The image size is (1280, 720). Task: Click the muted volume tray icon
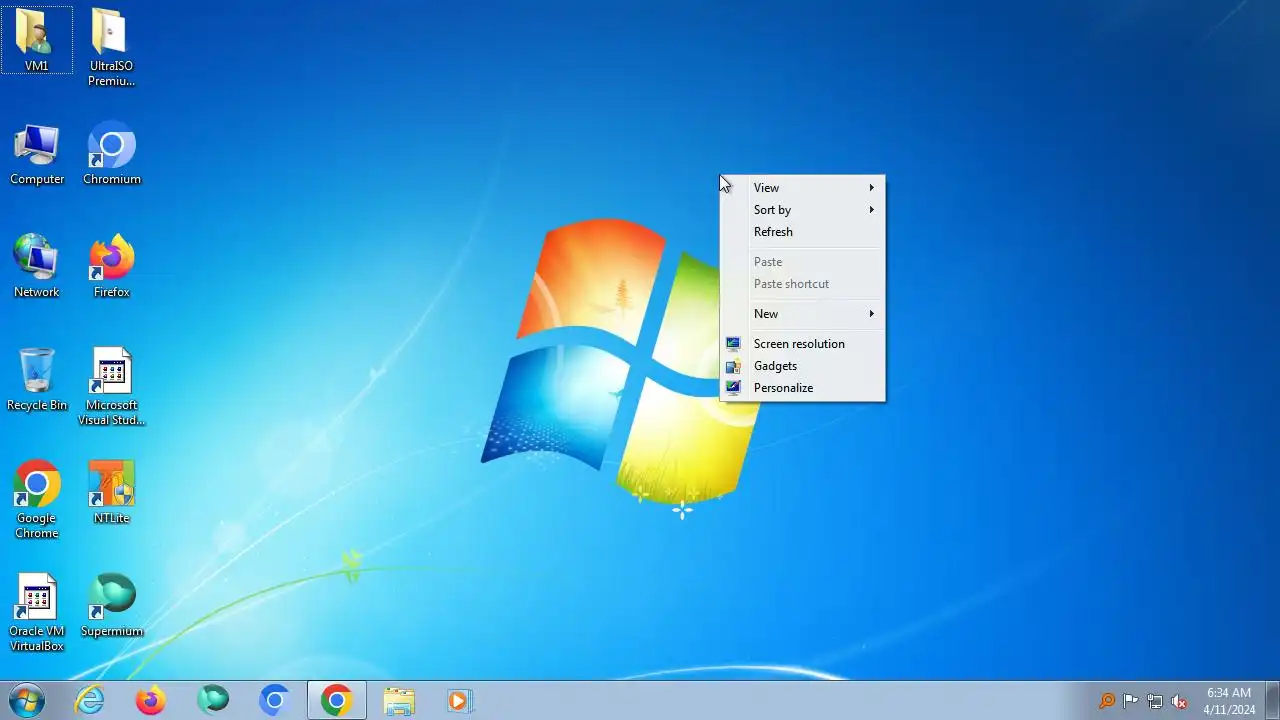[1179, 701]
